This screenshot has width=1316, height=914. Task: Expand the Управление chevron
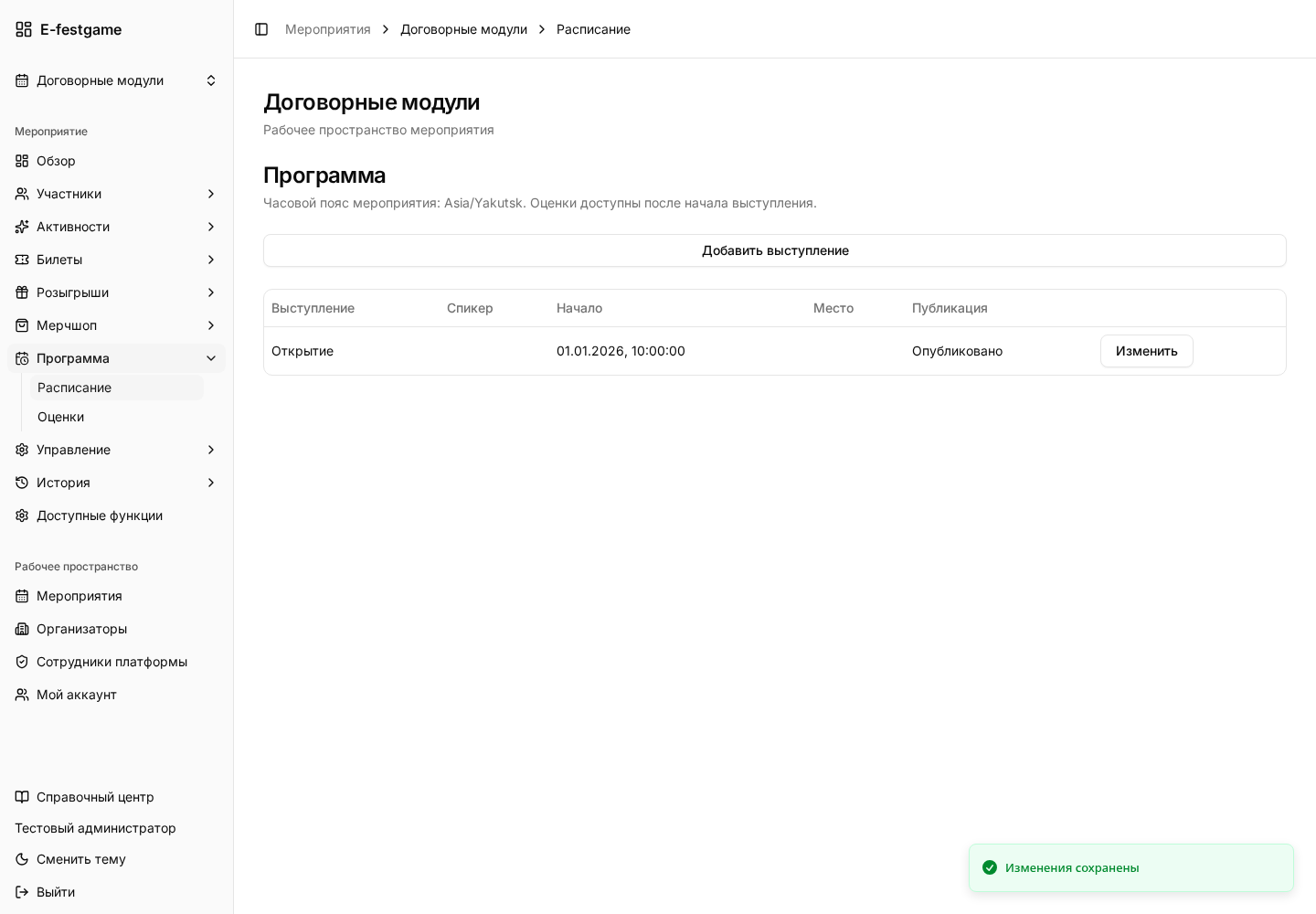211,450
